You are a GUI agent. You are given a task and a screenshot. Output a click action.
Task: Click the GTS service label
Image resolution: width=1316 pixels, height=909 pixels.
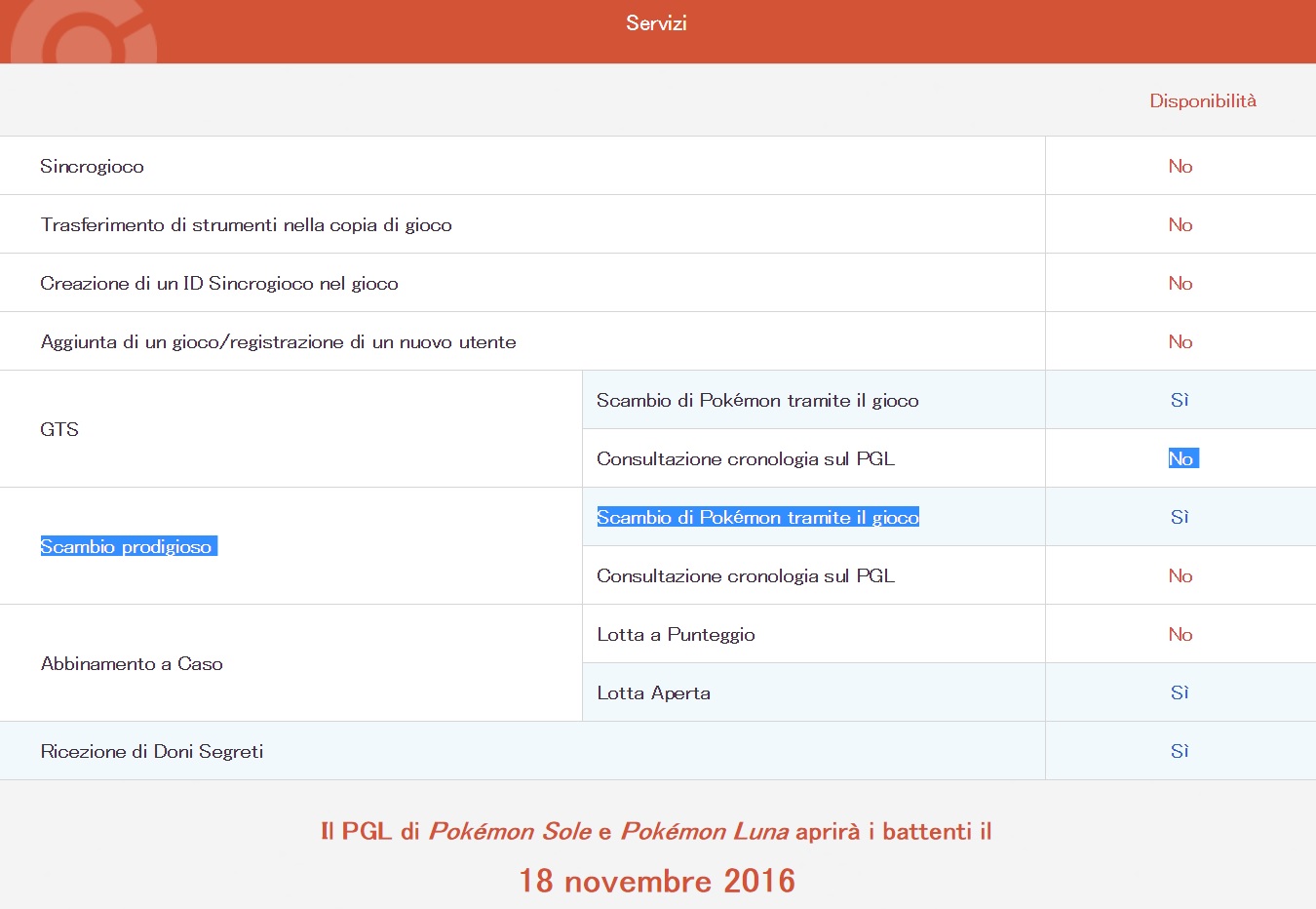(59, 429)
